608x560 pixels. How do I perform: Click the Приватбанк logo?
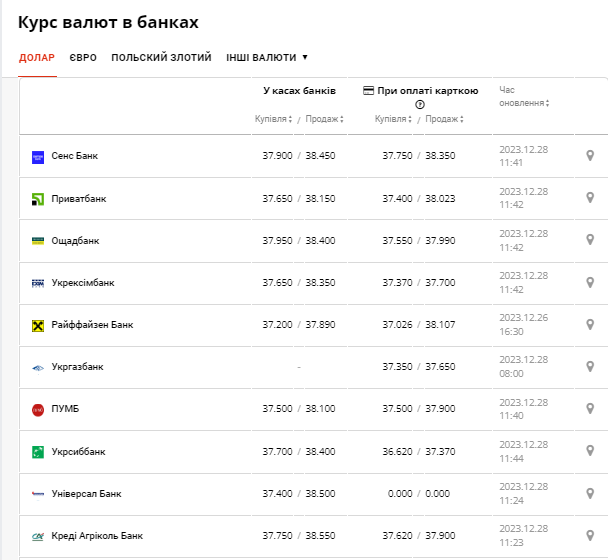point(38,199)
